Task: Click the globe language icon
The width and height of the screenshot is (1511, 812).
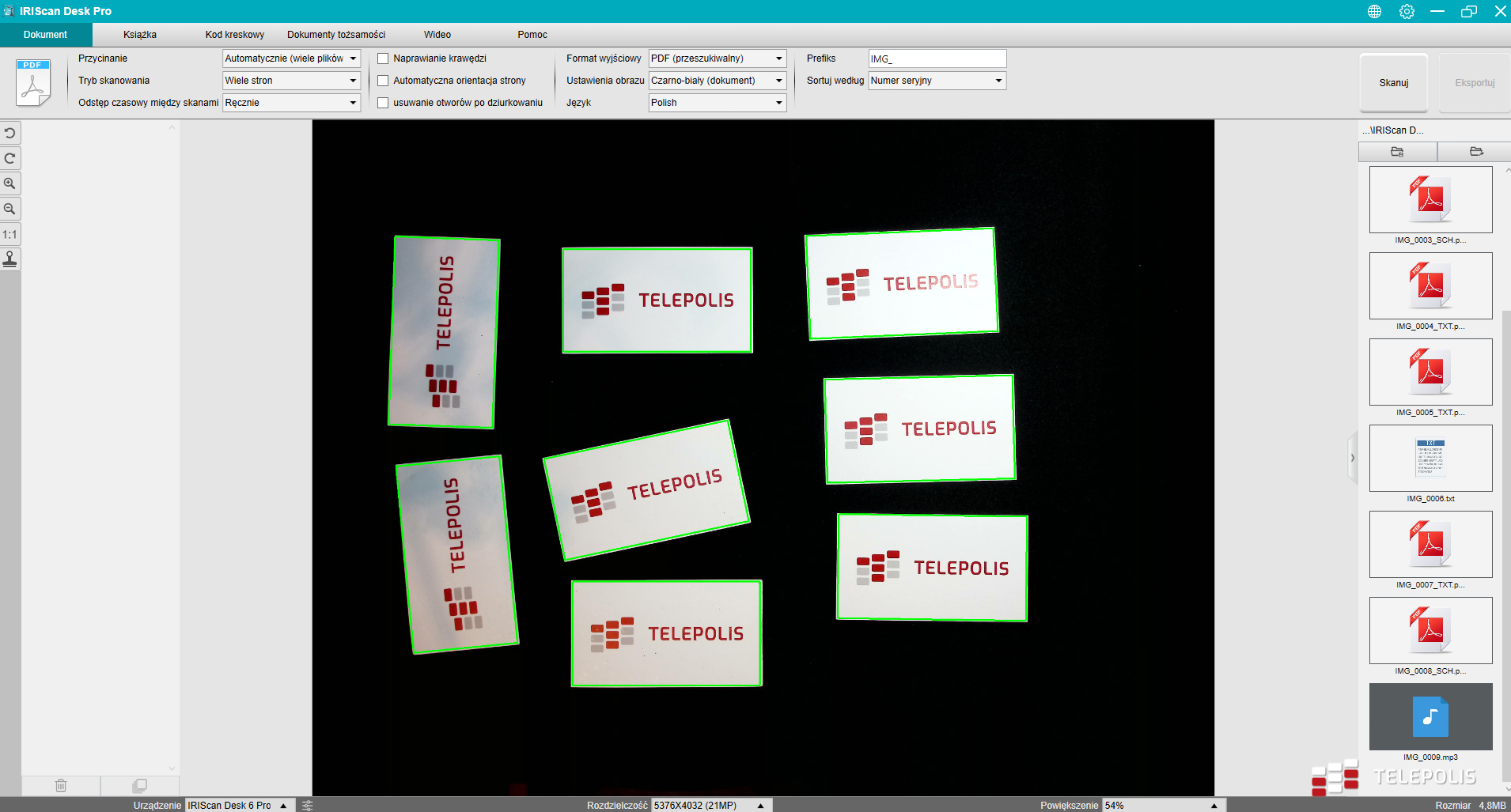Action: pos(1374,11)
